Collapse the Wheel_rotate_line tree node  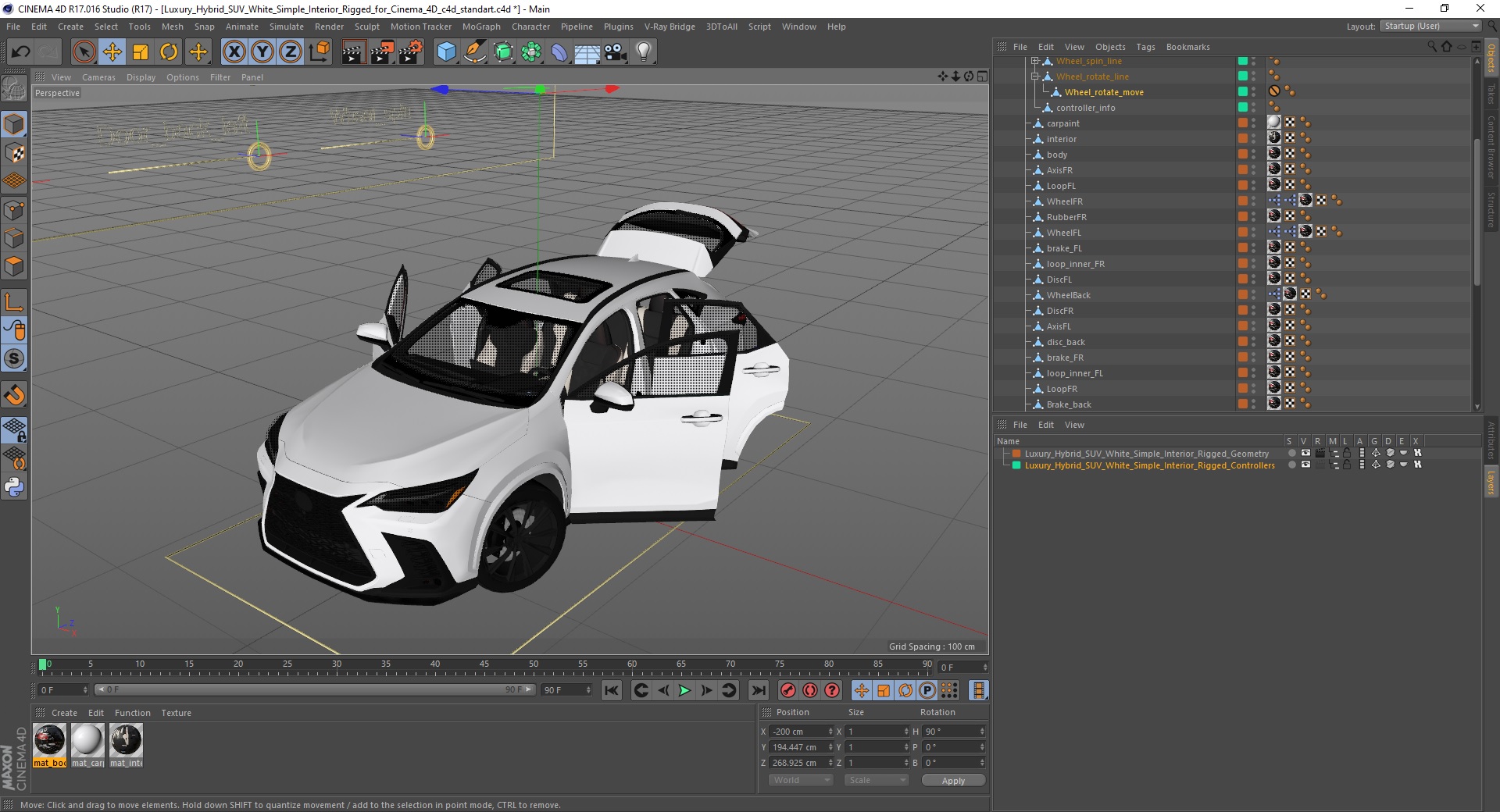click(1034, 77)
